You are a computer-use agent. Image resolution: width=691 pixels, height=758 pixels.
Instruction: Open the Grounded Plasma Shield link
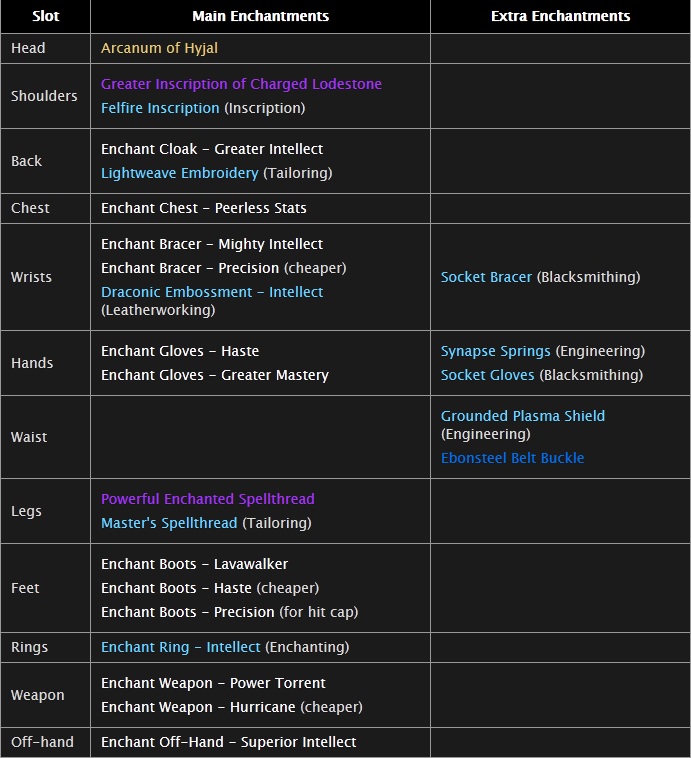522,416
